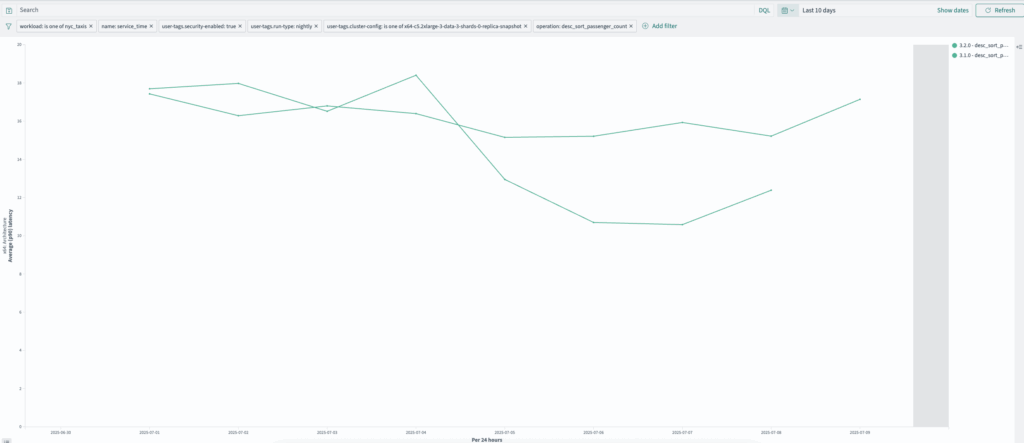The image size is (1024, 443).
Task: Focus the Search query input field
Action: tap(384, 10)
